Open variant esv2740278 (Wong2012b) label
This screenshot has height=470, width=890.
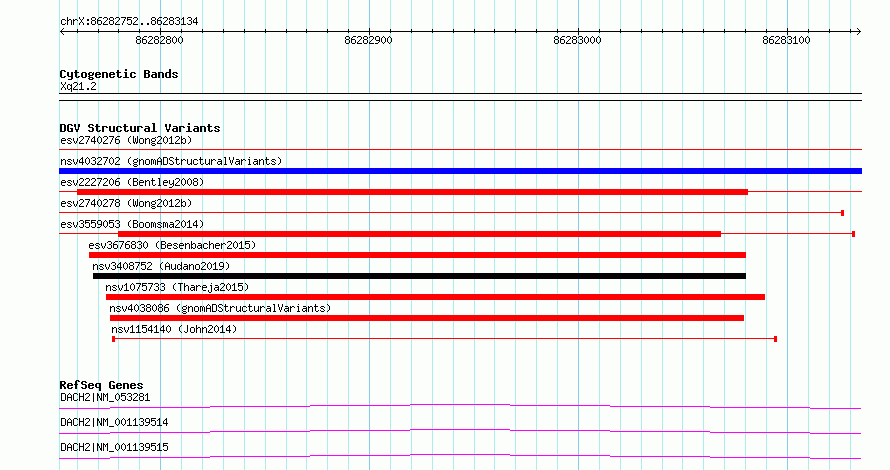[126, 203]
